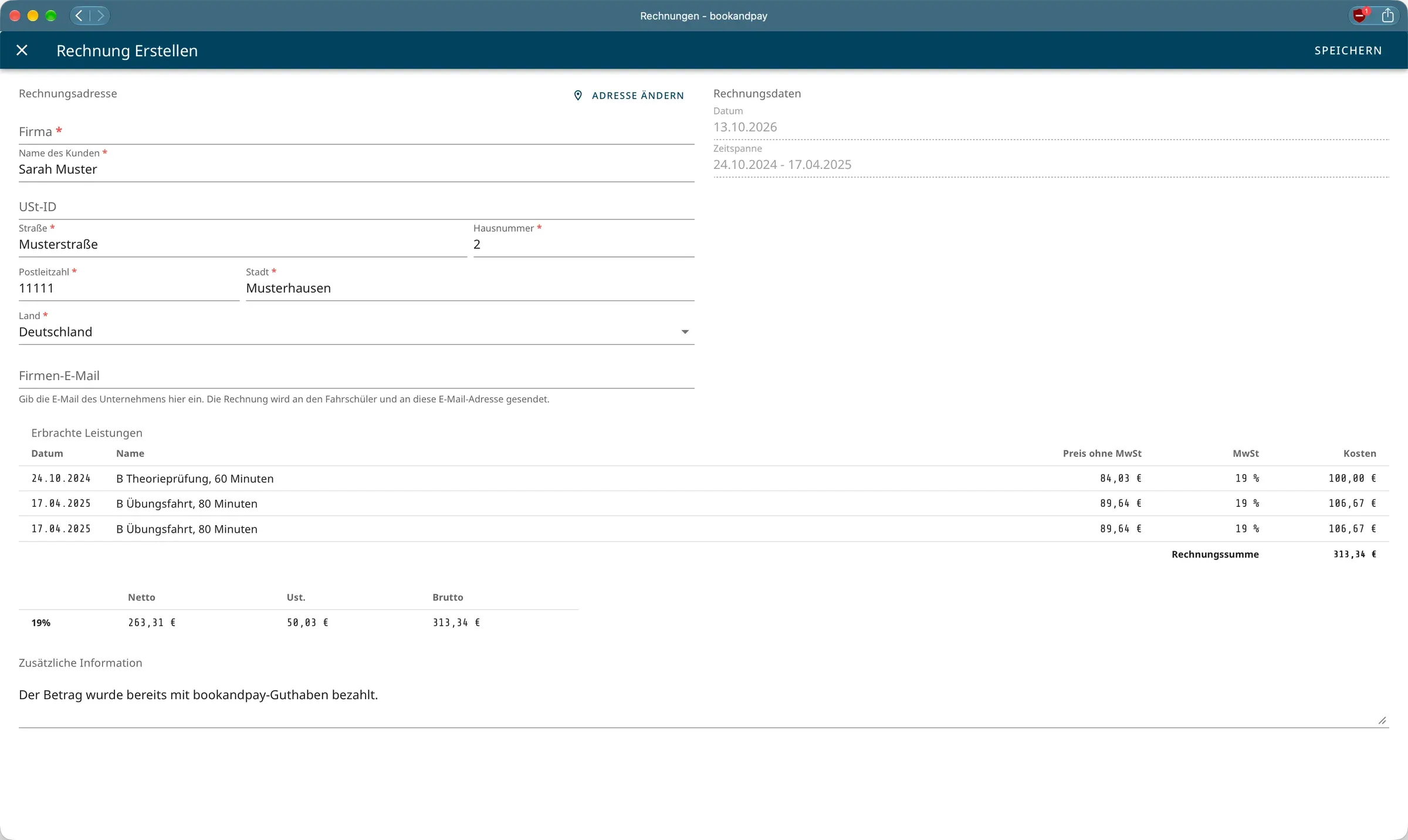Click the Rechnungssumme value 313,34 €
Viewport: 1408px width, 840px height.
point(1355,554)
